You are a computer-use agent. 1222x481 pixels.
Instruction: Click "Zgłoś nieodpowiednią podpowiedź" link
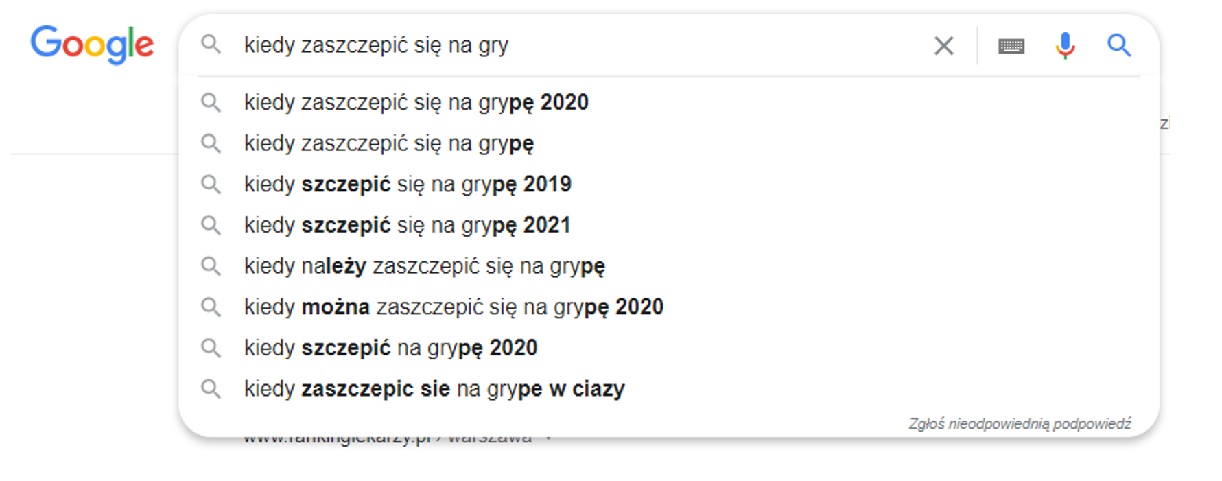[1018, 424]
